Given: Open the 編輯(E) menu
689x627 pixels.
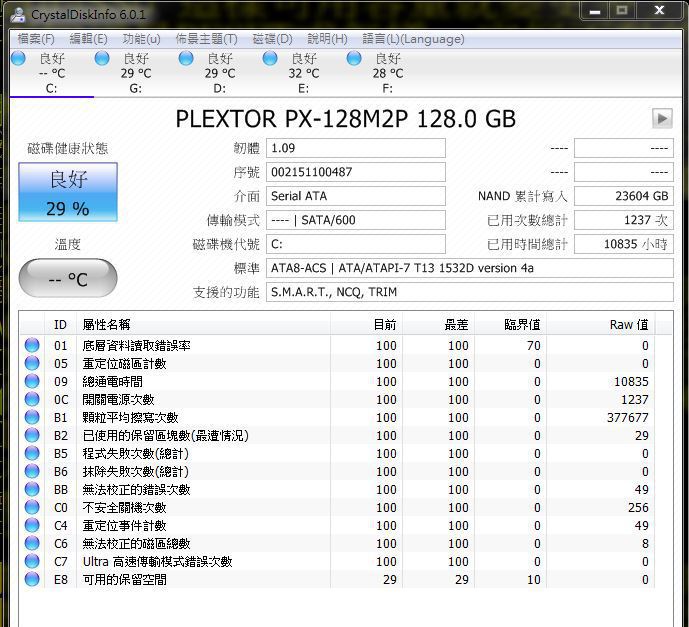Looking at the screenshot, I should click(x=88, y=39).
